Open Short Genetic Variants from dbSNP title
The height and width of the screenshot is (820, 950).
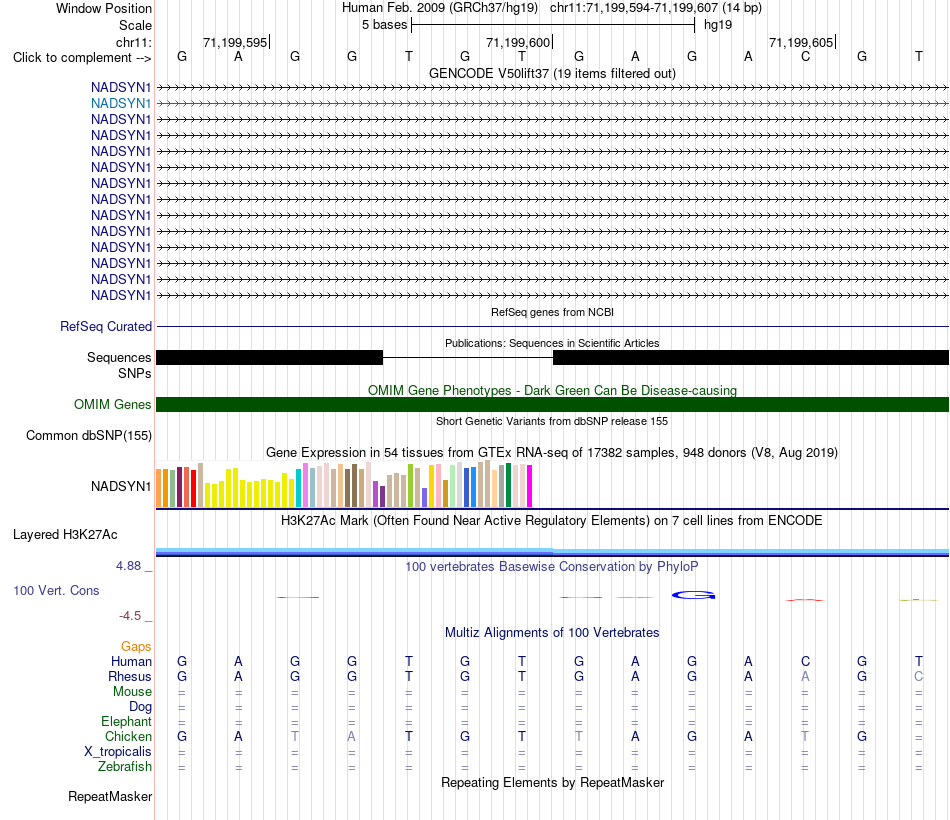tap(552, 421)
